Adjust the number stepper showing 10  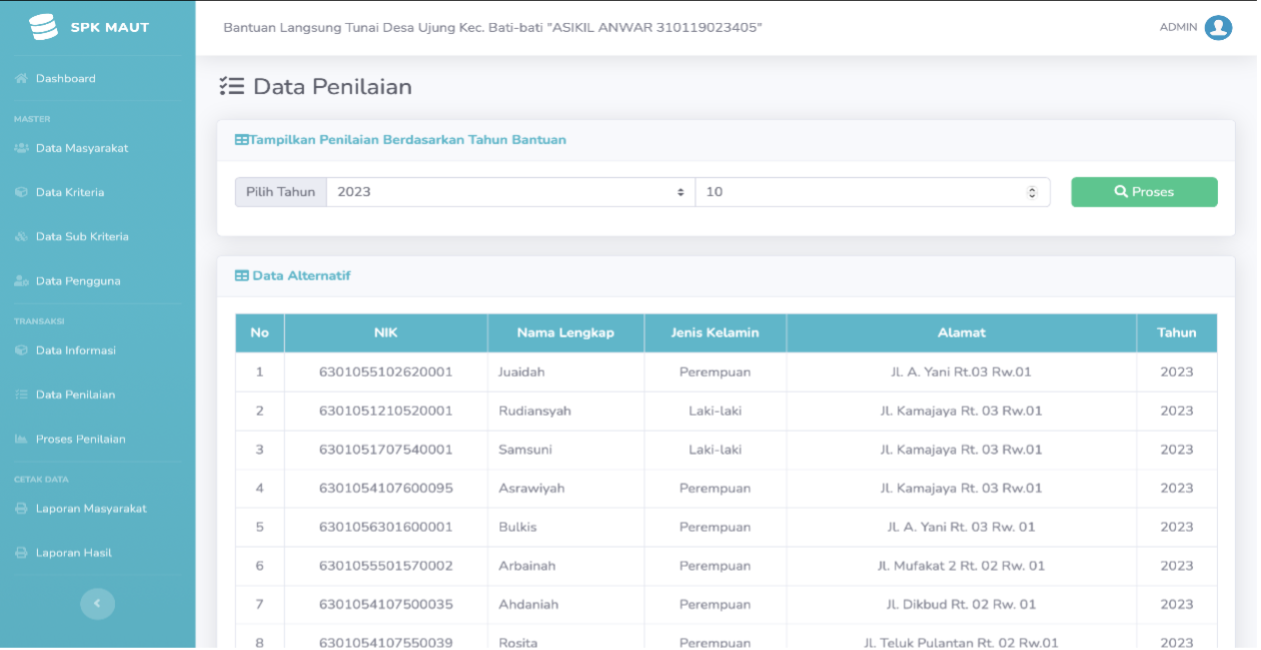873,192
